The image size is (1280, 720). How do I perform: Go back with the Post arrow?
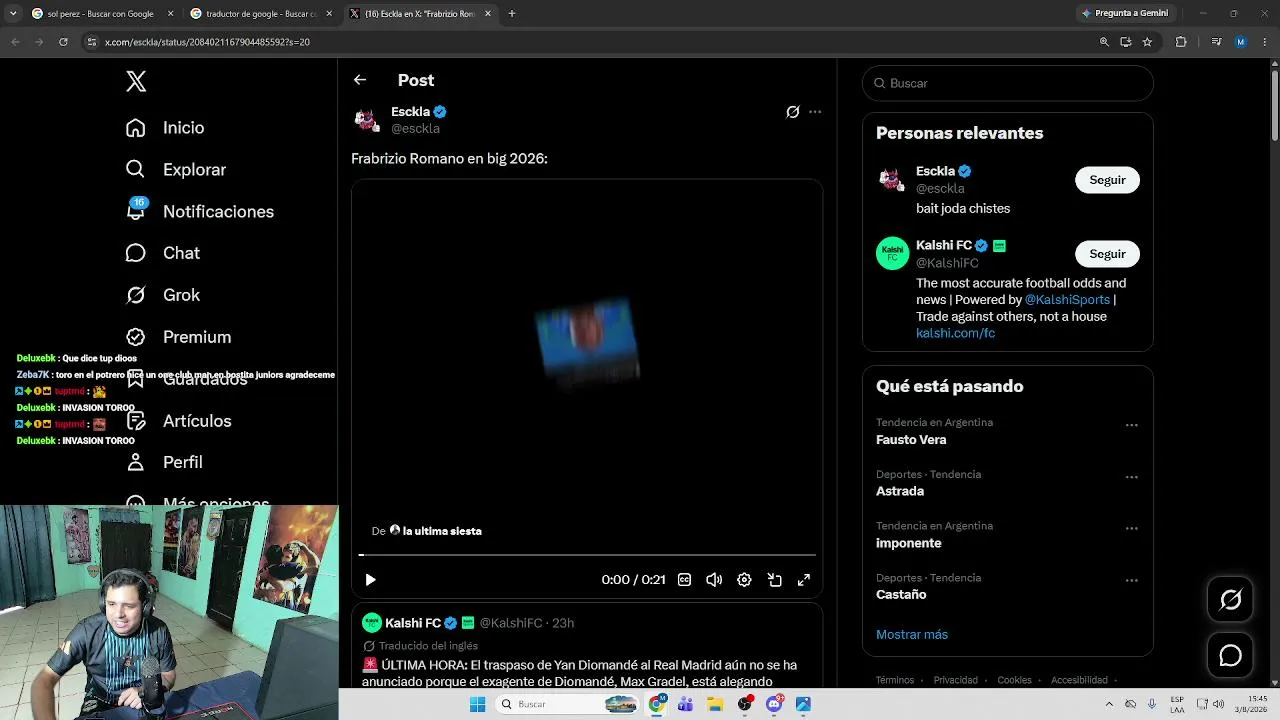coord(360,80)
